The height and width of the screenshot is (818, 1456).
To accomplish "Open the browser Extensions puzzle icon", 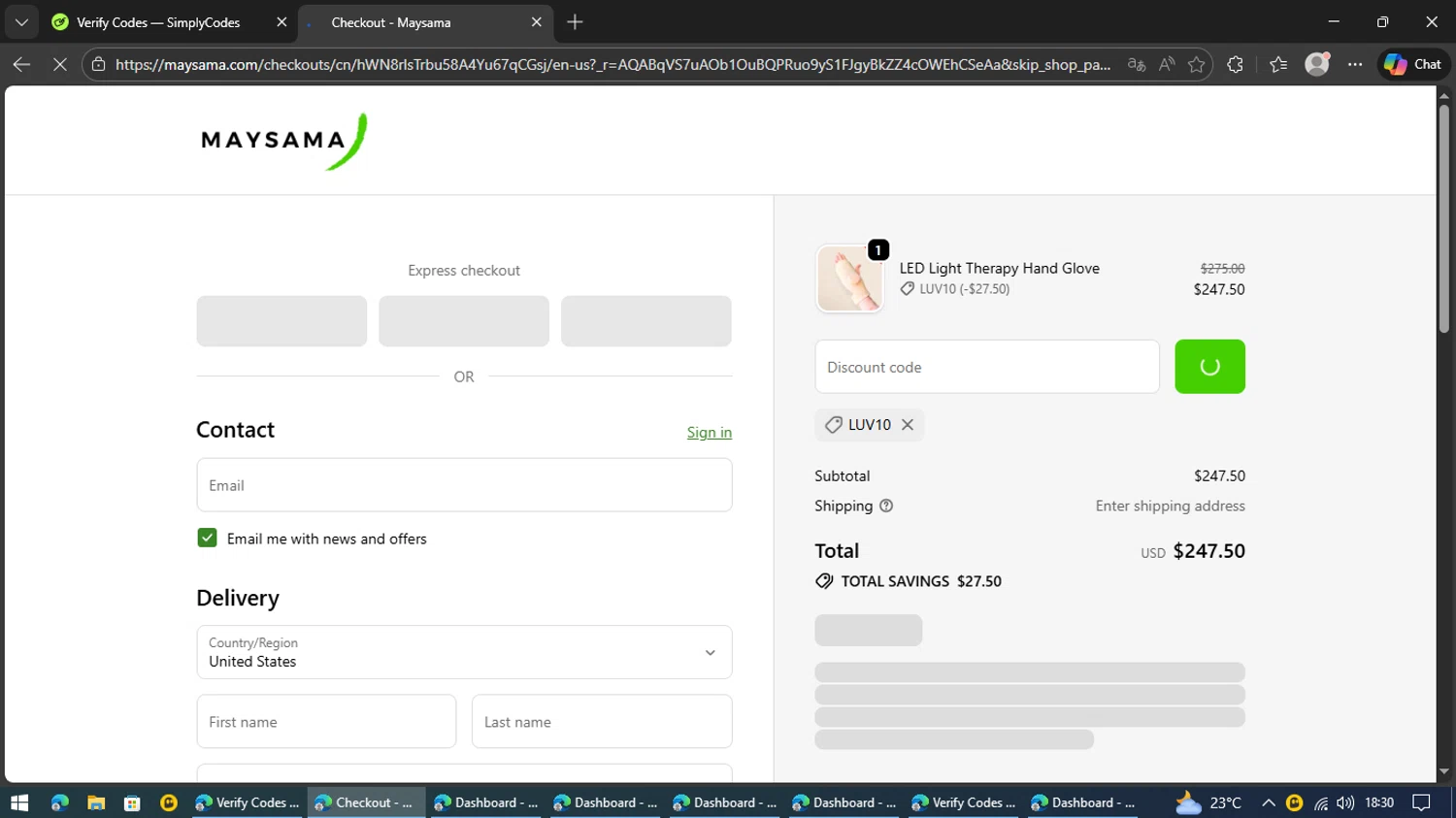I will click(1235, 64).
